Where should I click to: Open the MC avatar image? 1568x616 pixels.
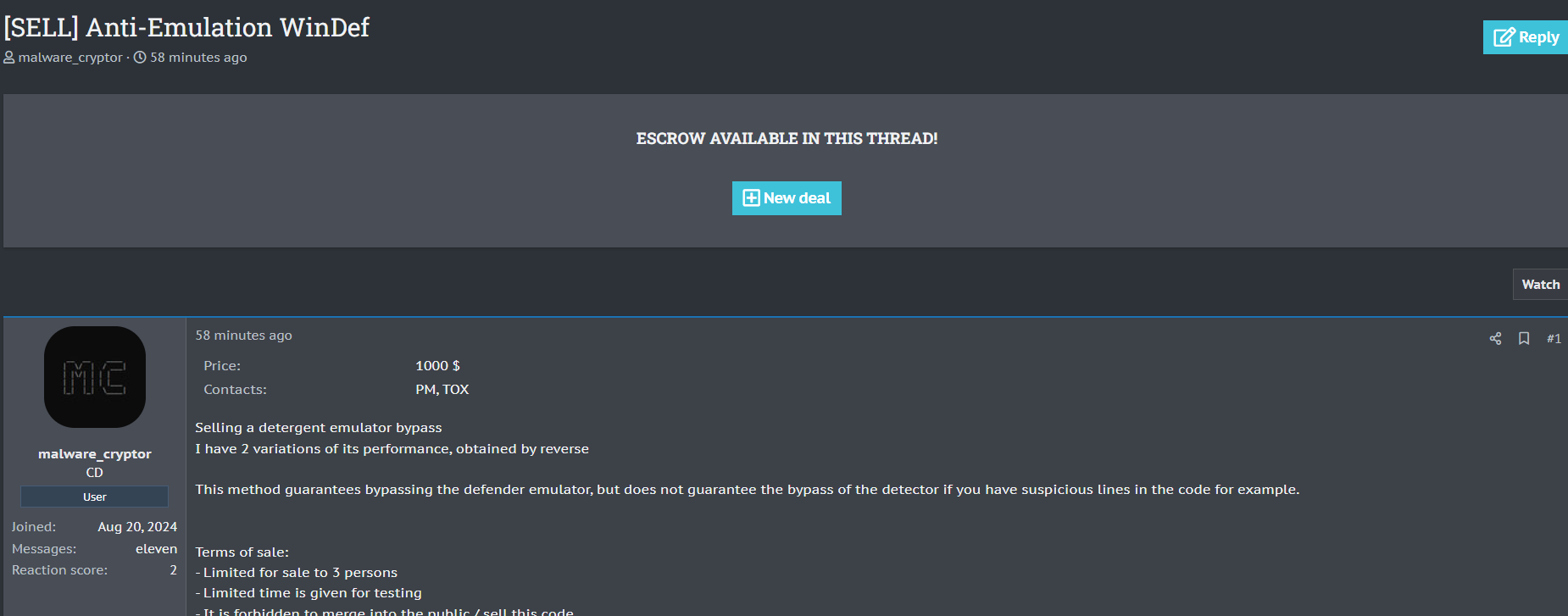(x=95, y=377)
